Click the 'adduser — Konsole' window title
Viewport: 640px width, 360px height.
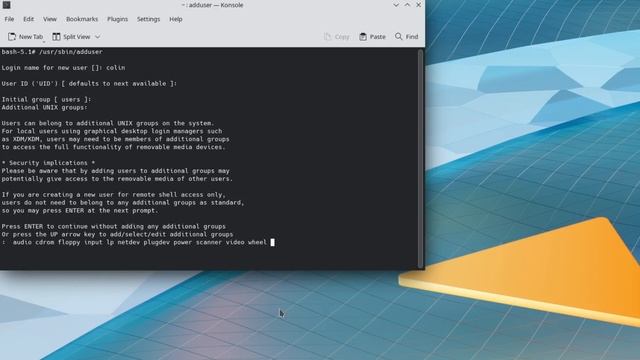[213, 5]
